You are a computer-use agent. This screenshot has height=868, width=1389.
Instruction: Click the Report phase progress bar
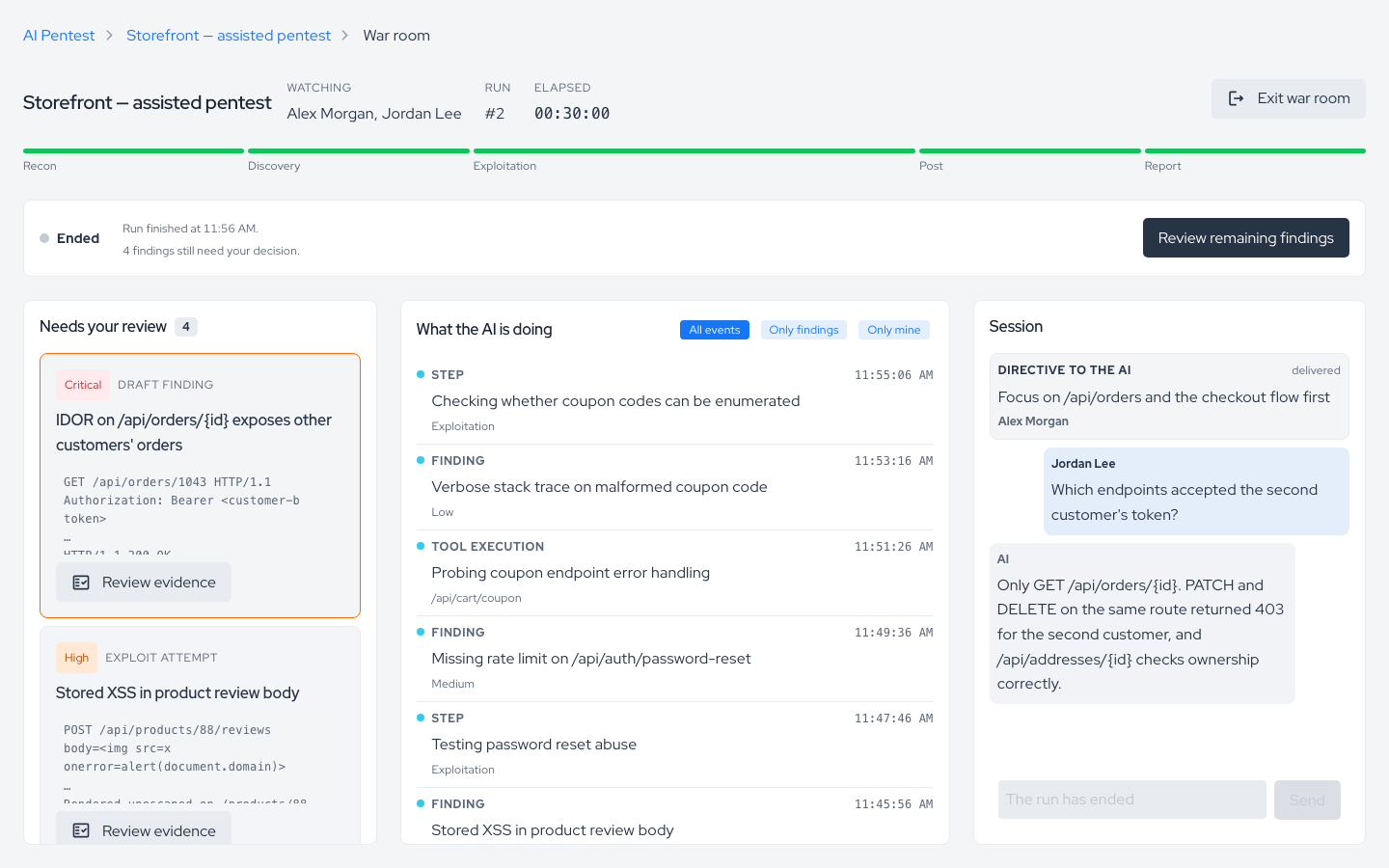click(1255, 151)
